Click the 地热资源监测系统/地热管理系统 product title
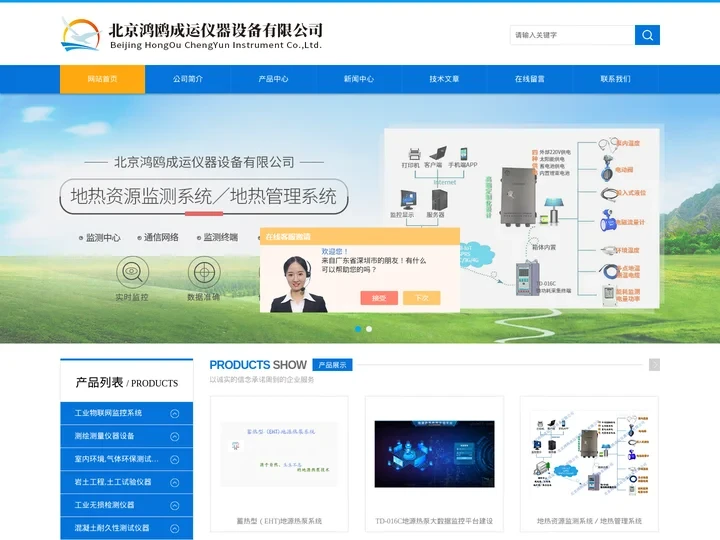720x540 pixels. click(x=589, y=521)
